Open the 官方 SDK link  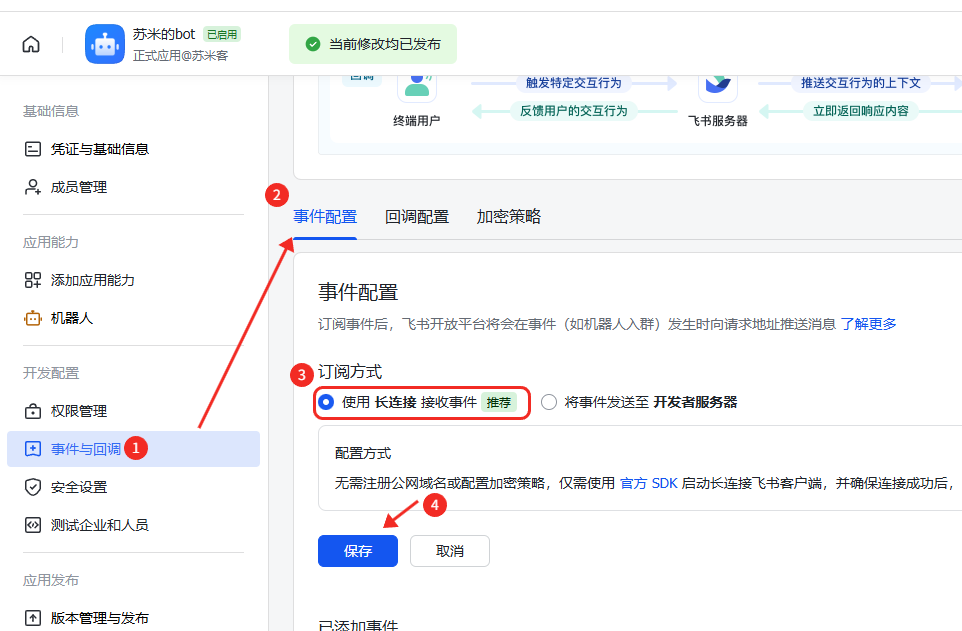tap(649, 483)
